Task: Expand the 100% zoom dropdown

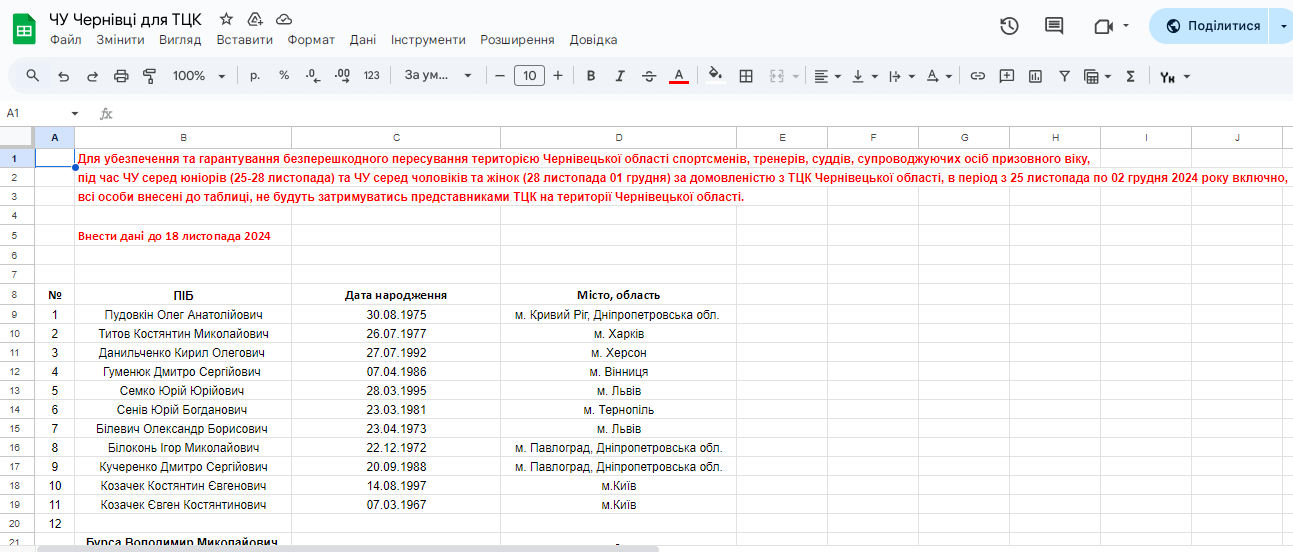Action: coord(199,76)
